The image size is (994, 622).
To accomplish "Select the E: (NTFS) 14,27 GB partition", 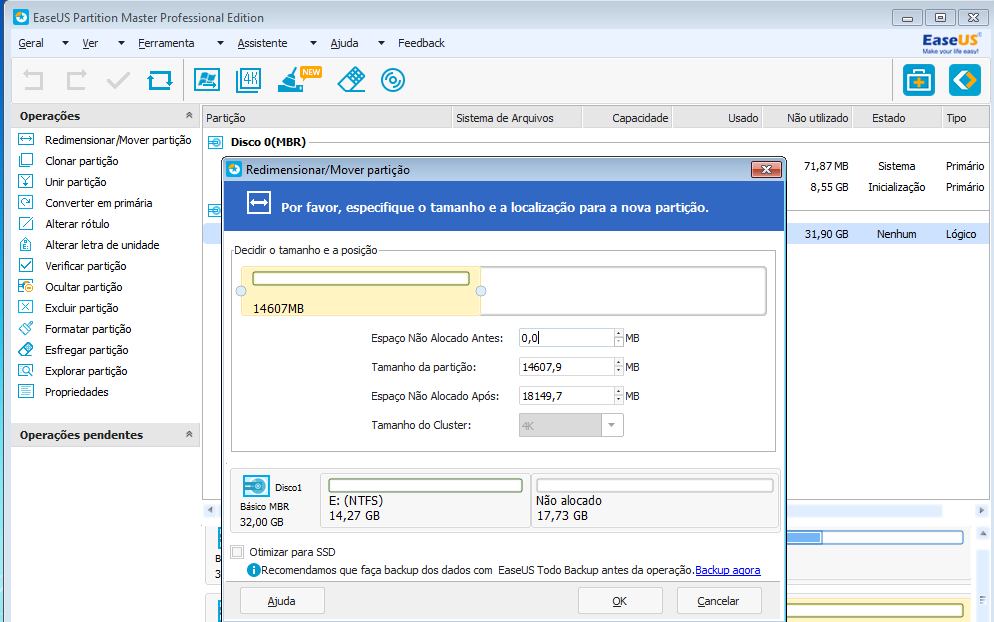I will pos(425,500).
